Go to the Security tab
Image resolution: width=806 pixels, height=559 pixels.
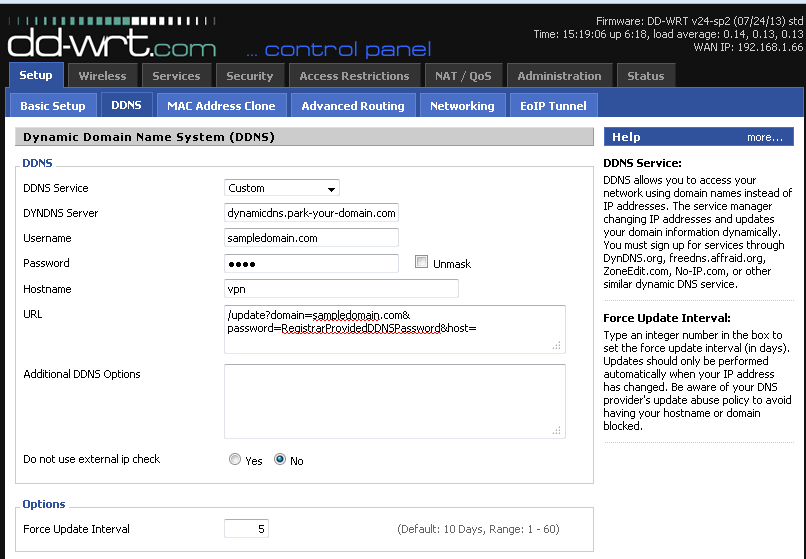[250, 76]
